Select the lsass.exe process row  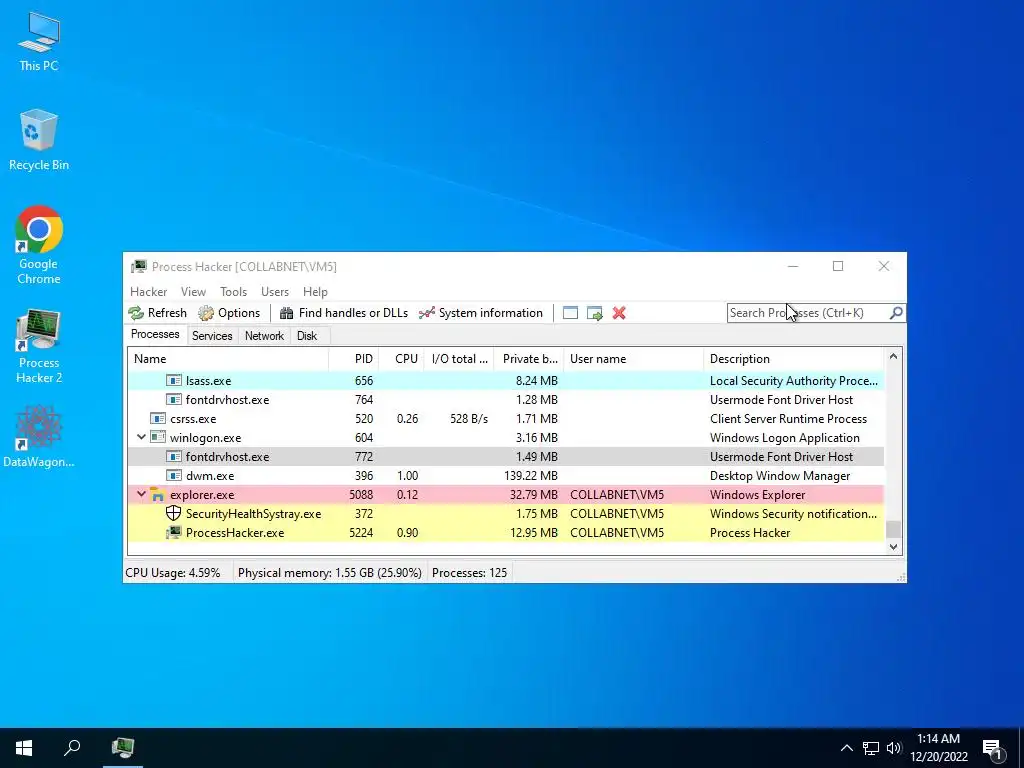[506, 381]
